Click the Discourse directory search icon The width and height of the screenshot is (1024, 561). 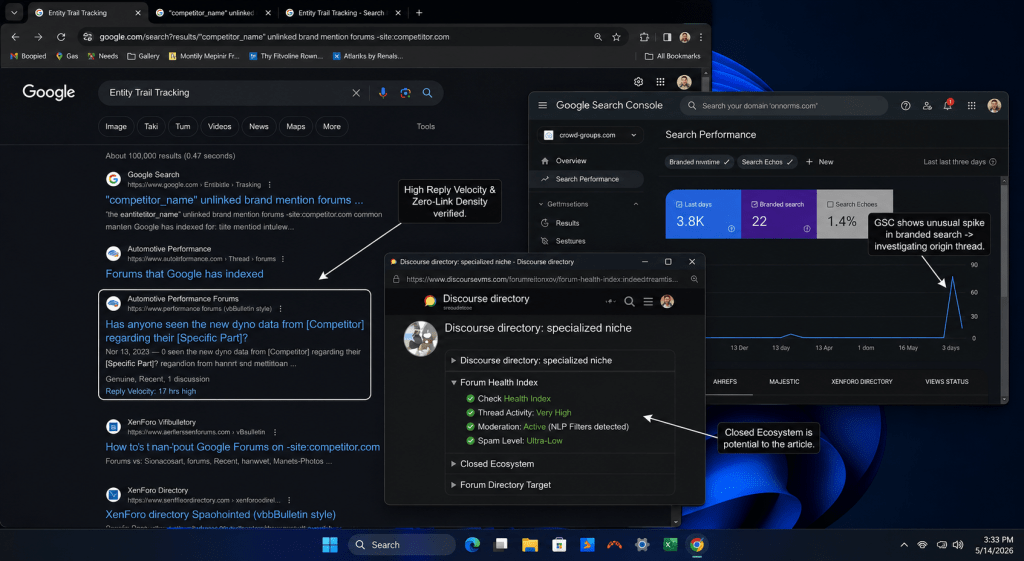click(629, 301)
